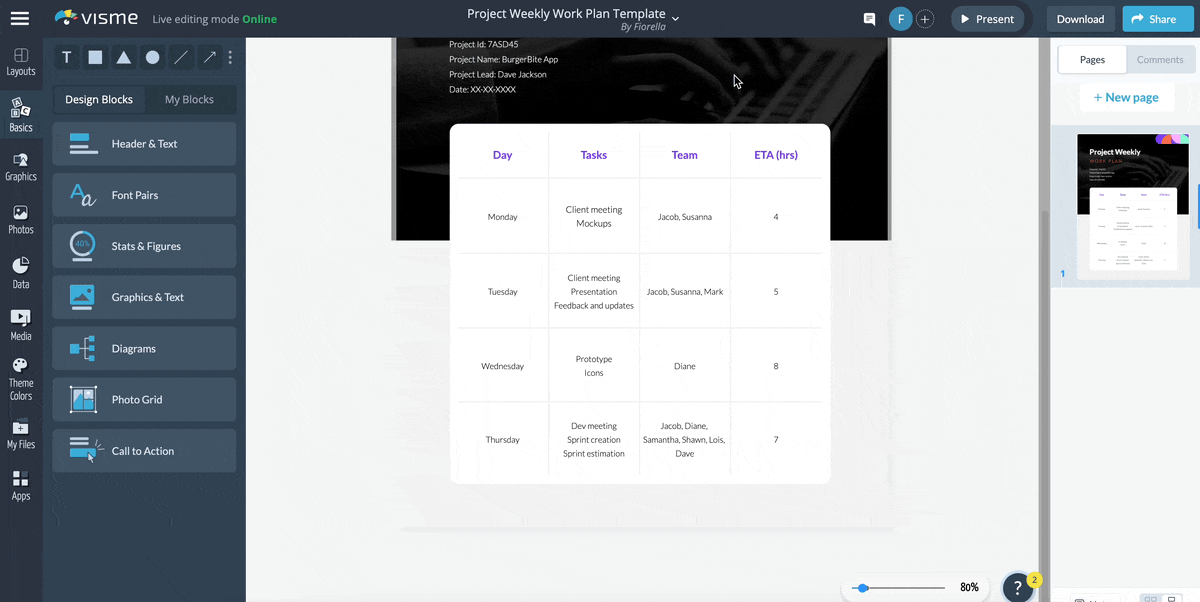This screenshot has height=602, width=1200.
Task: Click the help question mark button
Action: pyautogui.click(x=1017, y=588)
